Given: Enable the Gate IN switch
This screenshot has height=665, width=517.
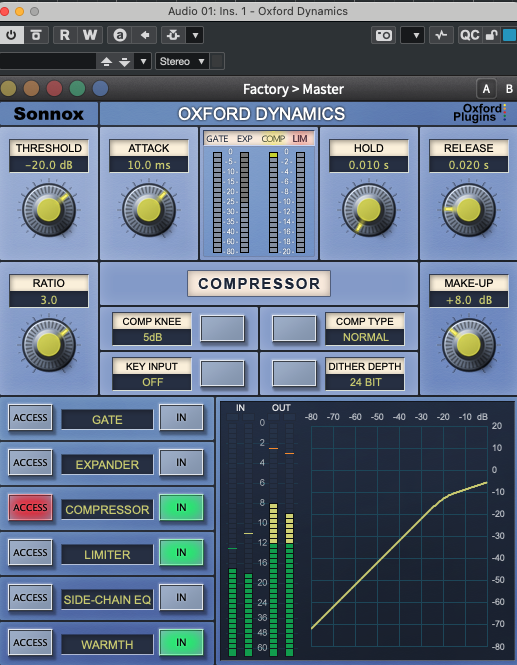Looking at the screenshot, I should (x=181, y=418).
